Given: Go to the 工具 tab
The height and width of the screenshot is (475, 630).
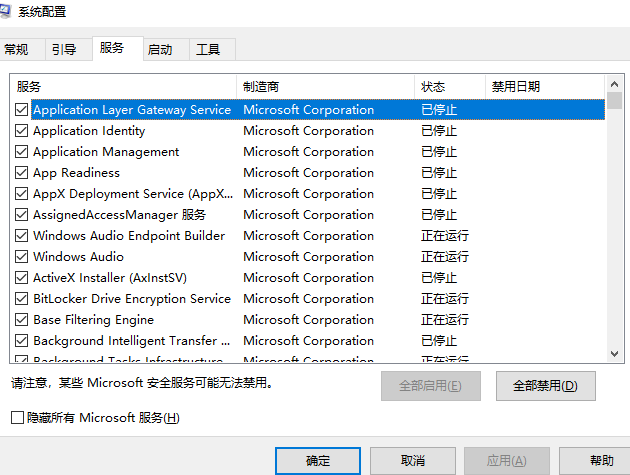Looking at the screenshot, I should (x=208, y=49).
